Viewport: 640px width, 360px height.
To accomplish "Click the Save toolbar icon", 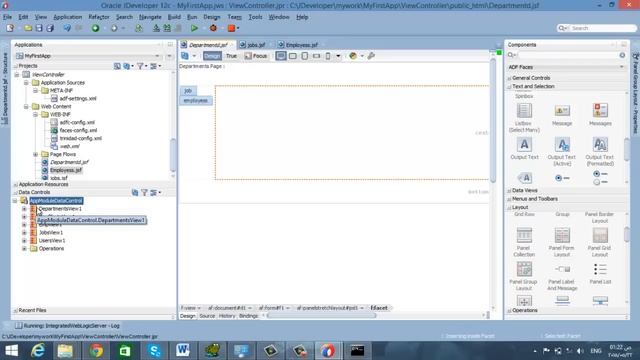I will pyautogui.click(x=39, y=28).
